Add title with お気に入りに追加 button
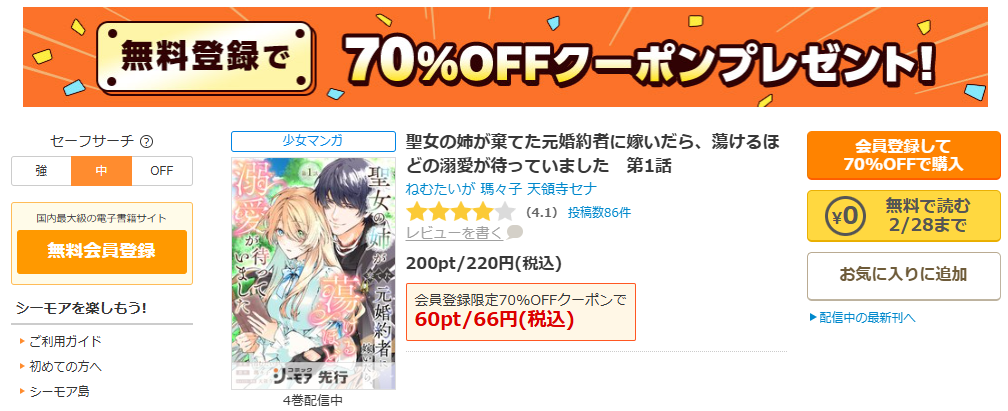The height and width of the screenshot is (411, 1008). pyautogui.click(x=904, y=276)
